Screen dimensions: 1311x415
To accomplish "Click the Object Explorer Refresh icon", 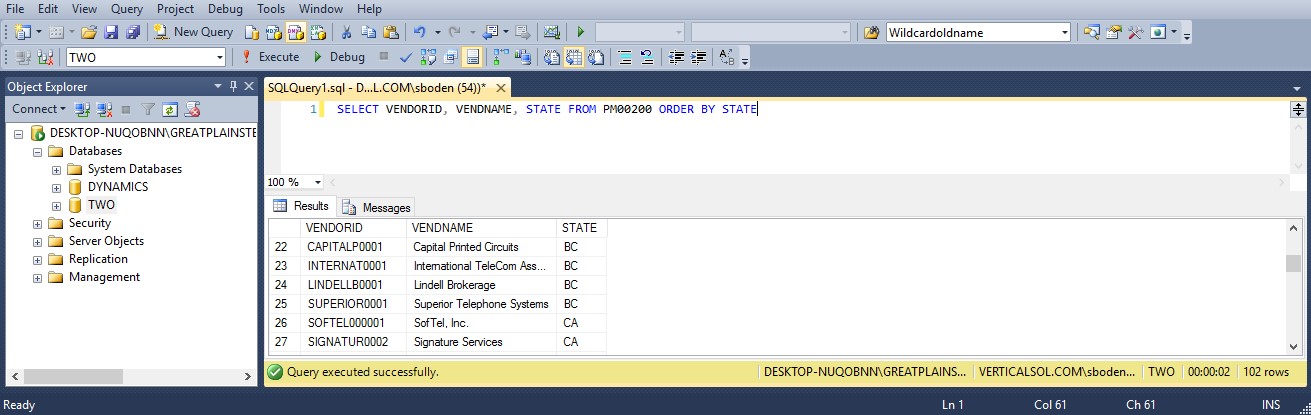I will tap(170, 108).
